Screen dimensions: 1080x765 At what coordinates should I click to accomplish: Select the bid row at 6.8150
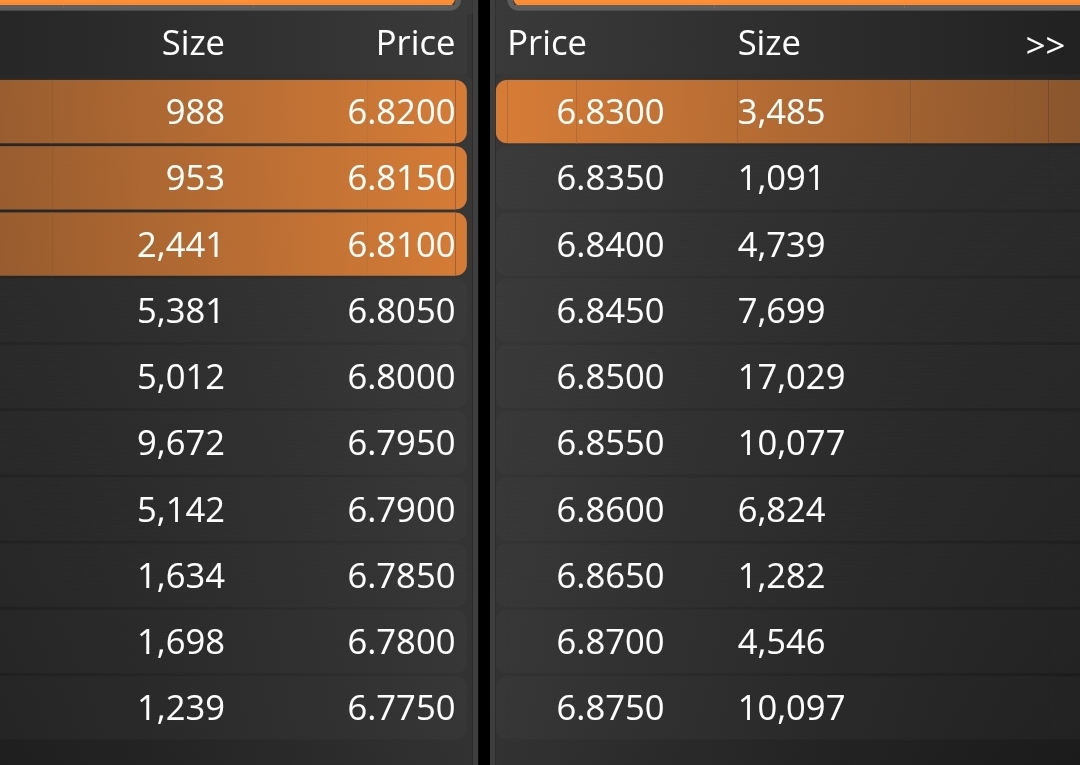(233, 178)
